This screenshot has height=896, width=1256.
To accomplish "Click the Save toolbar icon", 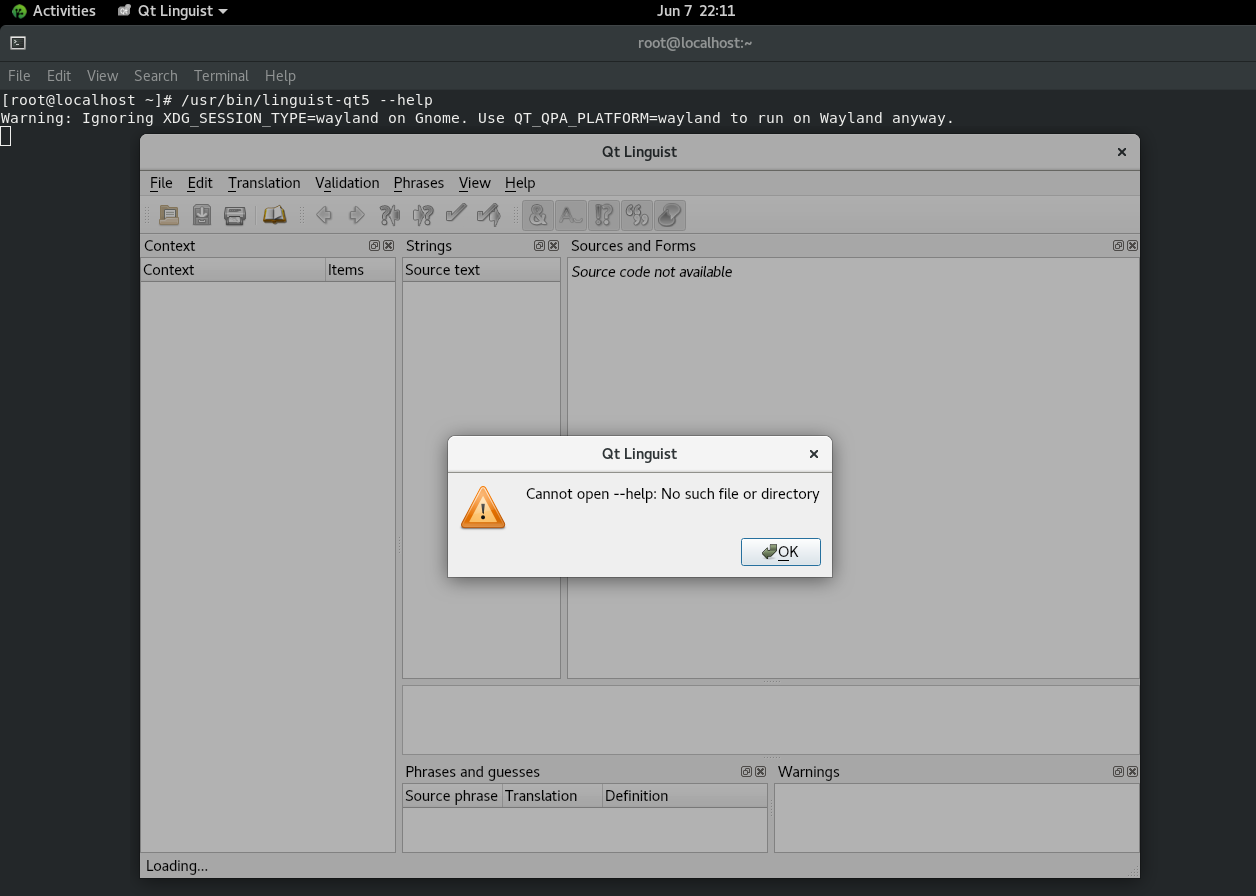I will (202, 215).
